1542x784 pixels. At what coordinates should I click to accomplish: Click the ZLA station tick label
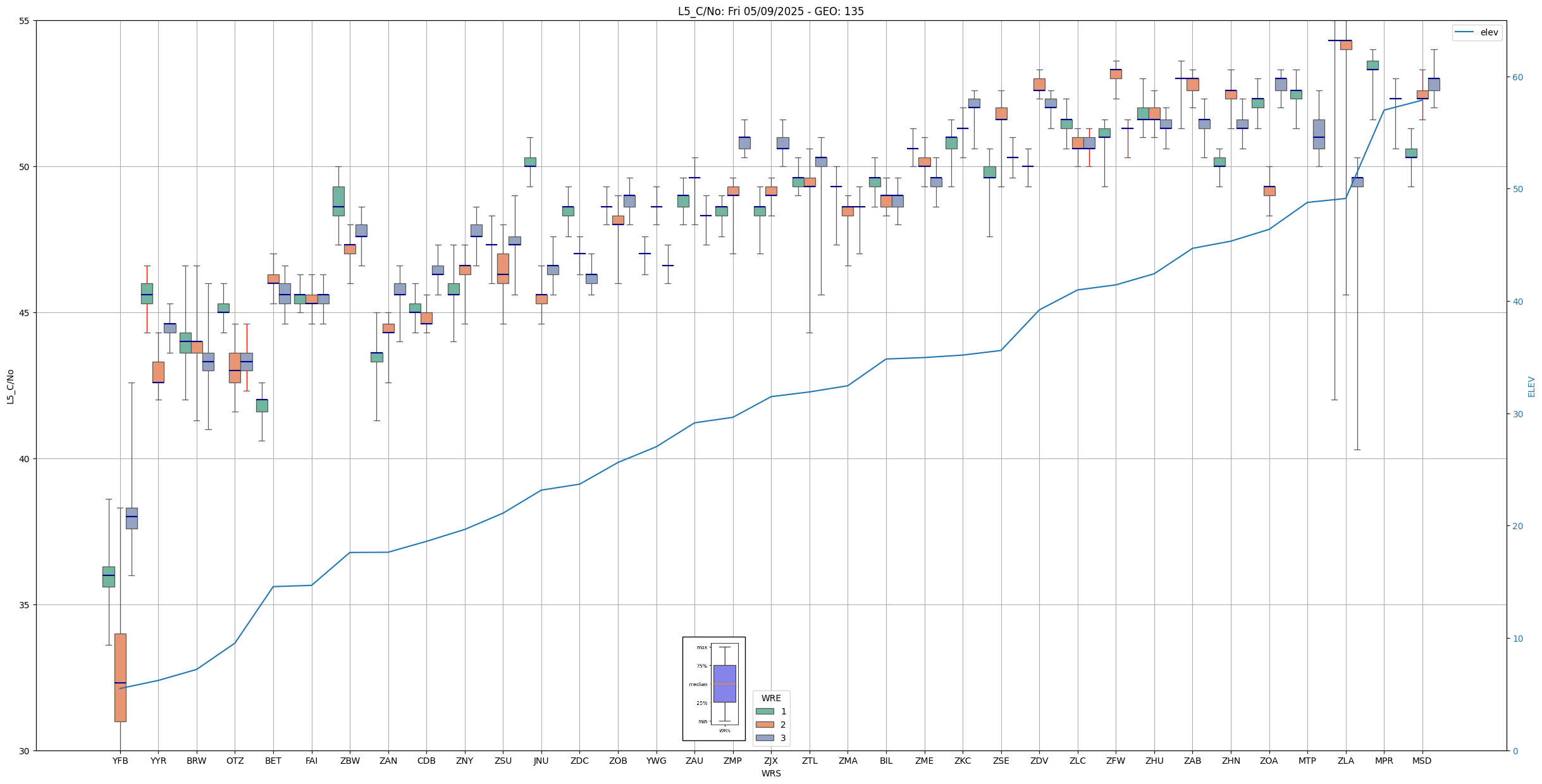pos(1345,761)
